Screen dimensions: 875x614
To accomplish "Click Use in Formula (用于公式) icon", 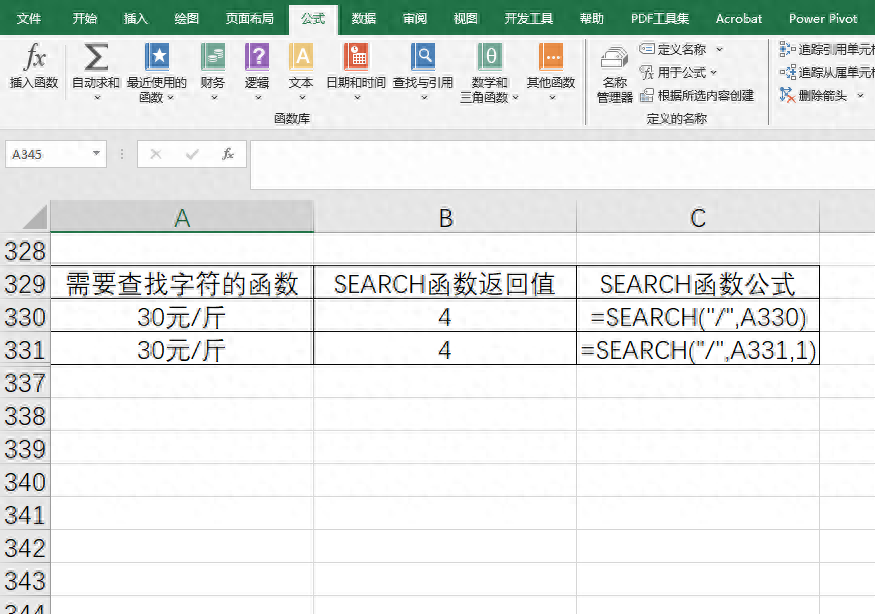I will (647, 73).
